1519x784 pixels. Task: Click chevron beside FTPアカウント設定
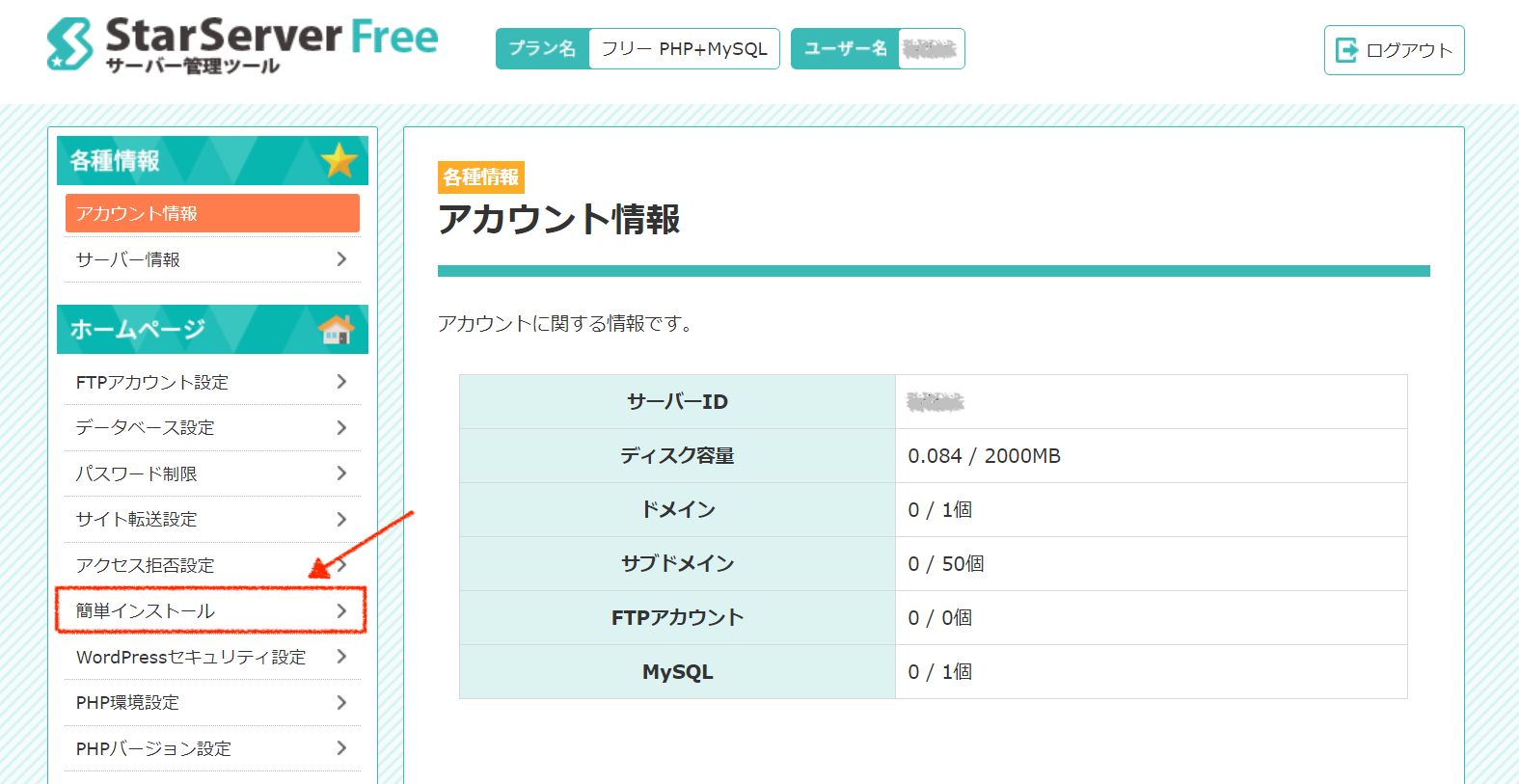point(341,382)
